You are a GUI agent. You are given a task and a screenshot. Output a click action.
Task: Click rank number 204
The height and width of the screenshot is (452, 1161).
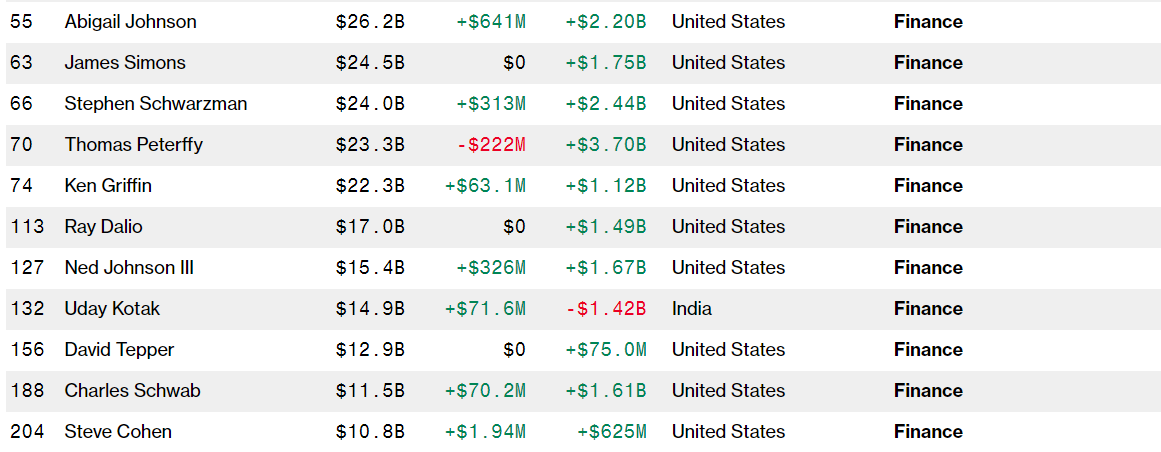tap(27, 431)
